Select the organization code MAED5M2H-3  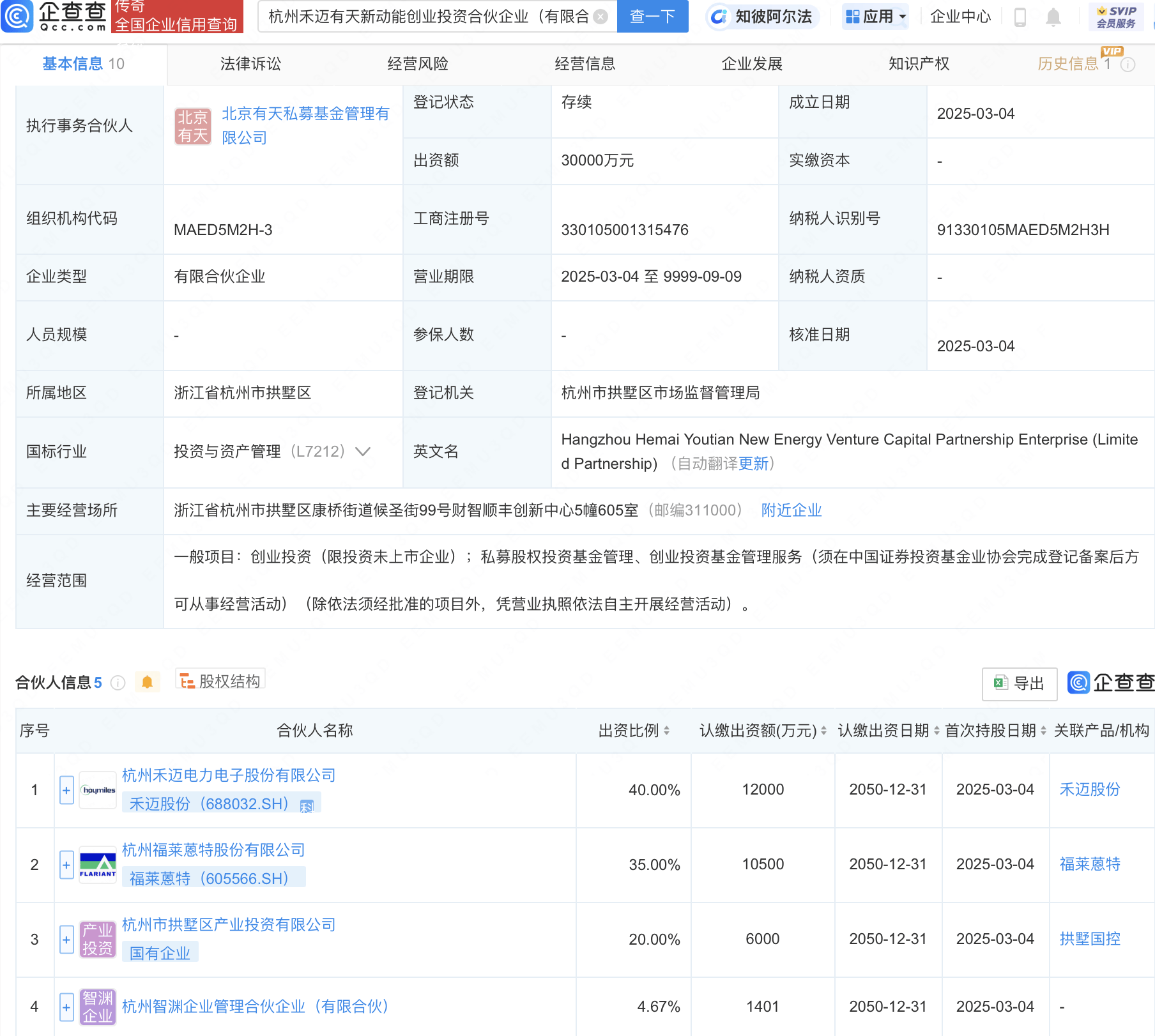(x=223, y=230)
